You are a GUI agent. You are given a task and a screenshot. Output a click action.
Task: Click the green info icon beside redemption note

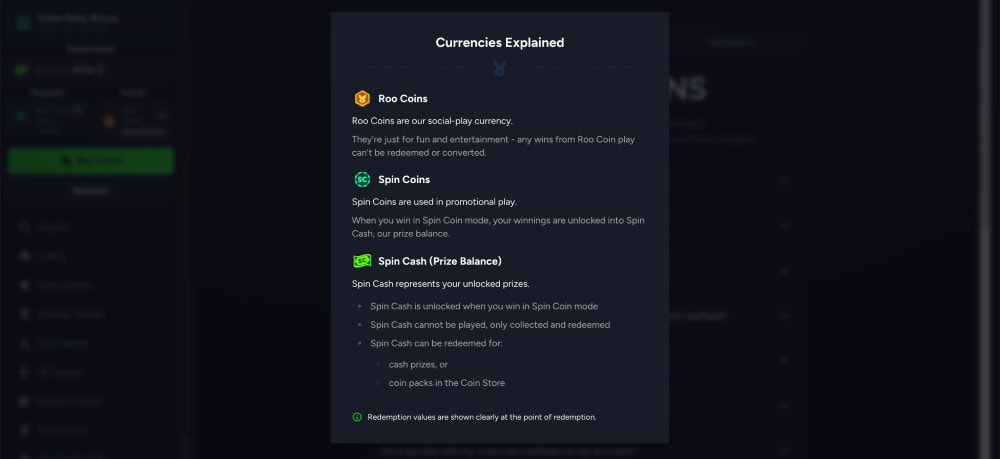tap(357, 417)
